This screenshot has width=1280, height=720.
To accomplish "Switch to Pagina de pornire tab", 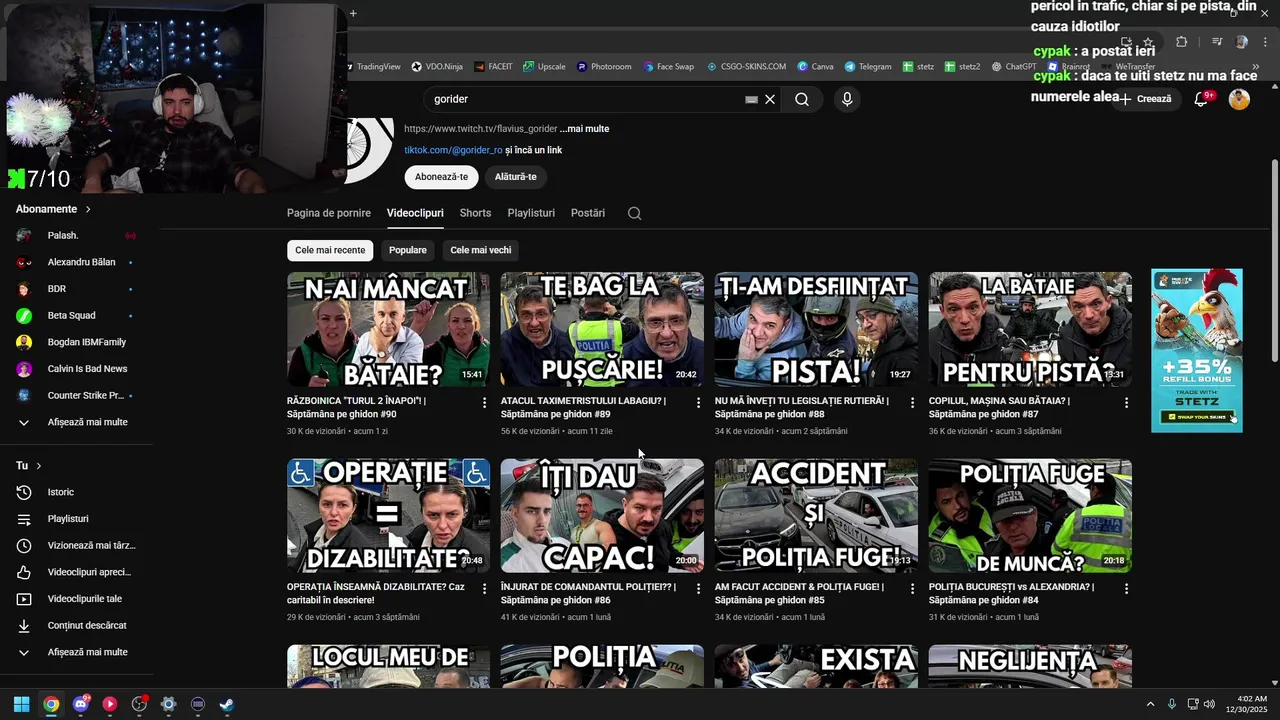I will [x=329, y=213].
